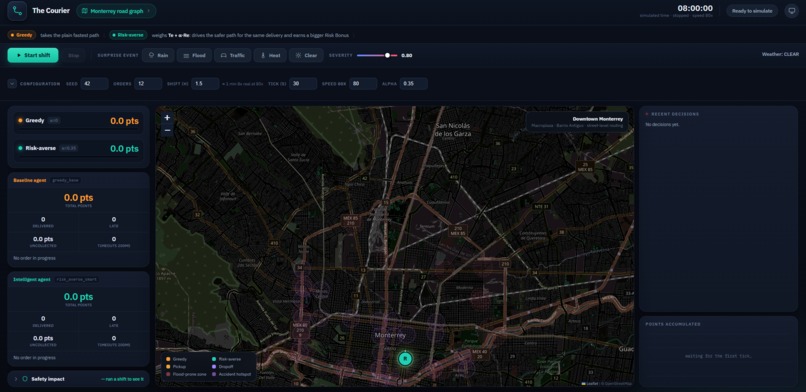806x392 pixels.
Task: Click the "No decisions yet." text
Action: (662, 124)
